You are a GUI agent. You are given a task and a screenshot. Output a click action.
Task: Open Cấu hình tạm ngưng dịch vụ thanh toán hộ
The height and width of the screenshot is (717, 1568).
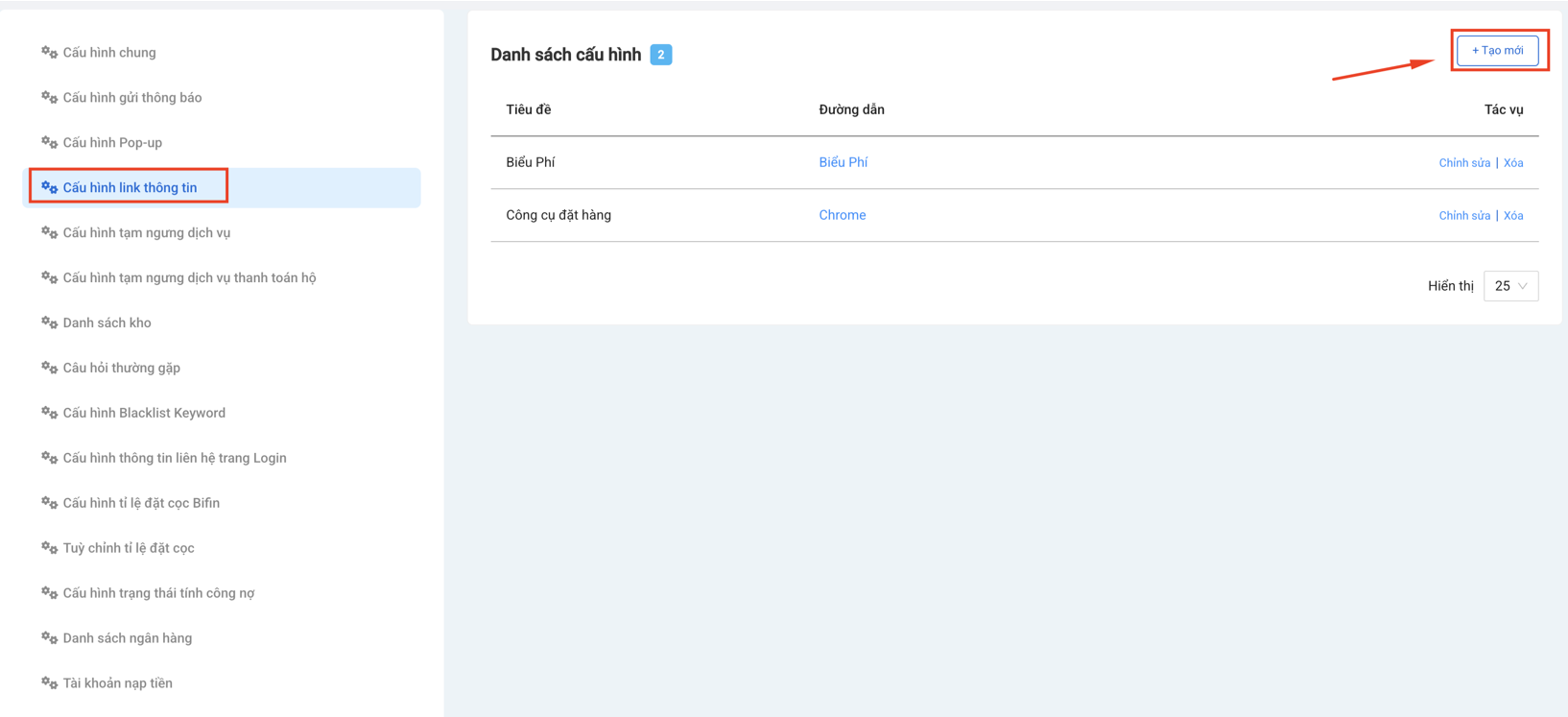click(189, 278)
